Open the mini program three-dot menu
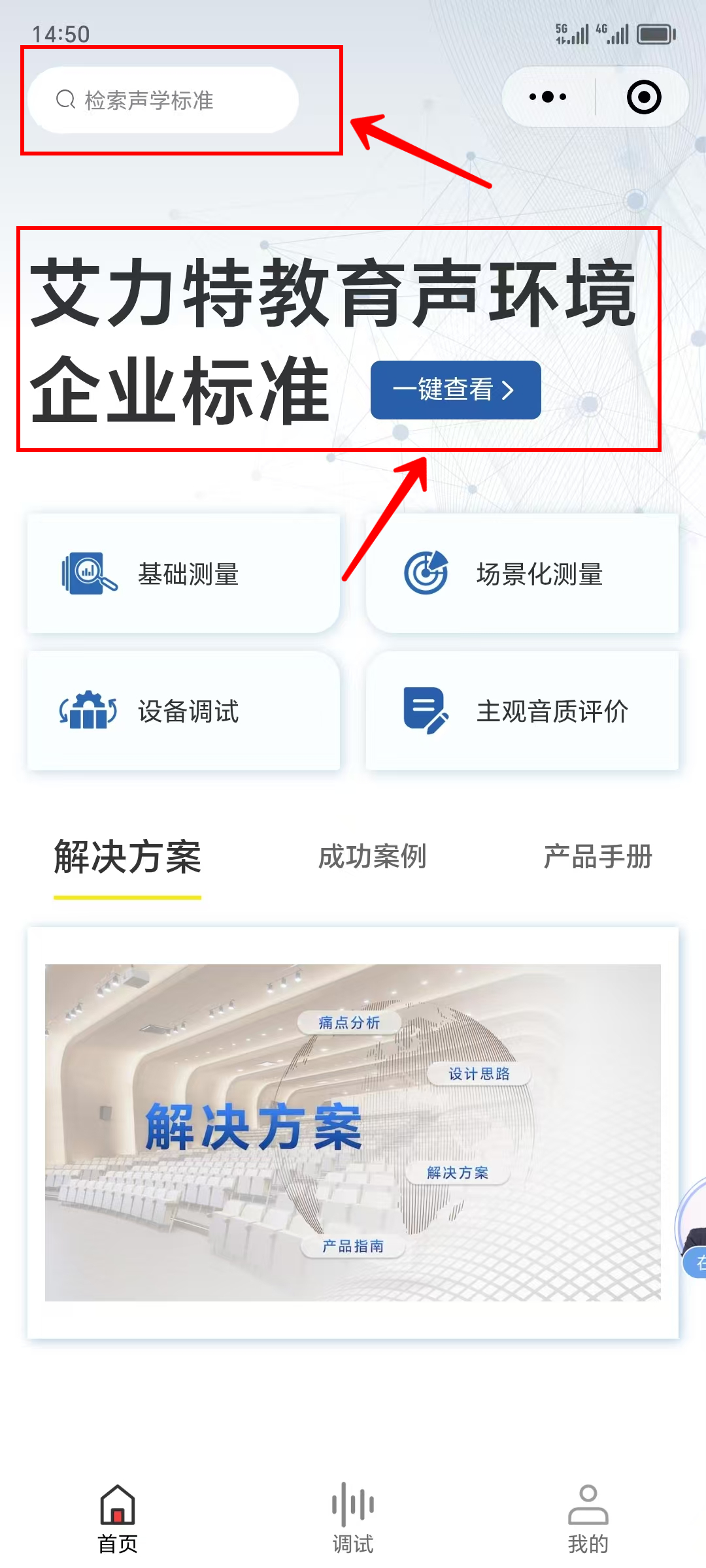The height and width of the screenshot is (1568, 706). pos(548,97)
